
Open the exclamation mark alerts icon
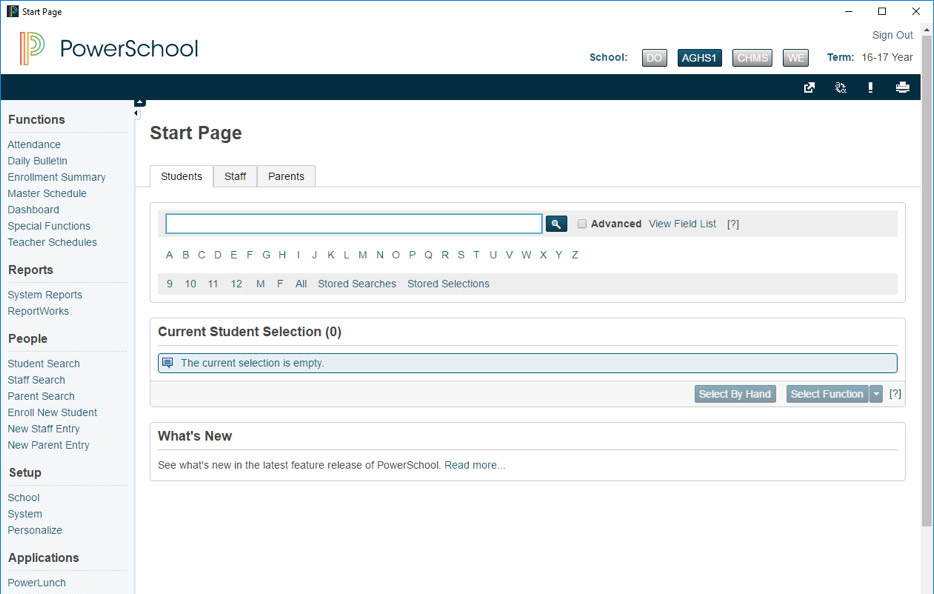click(870, 88)
